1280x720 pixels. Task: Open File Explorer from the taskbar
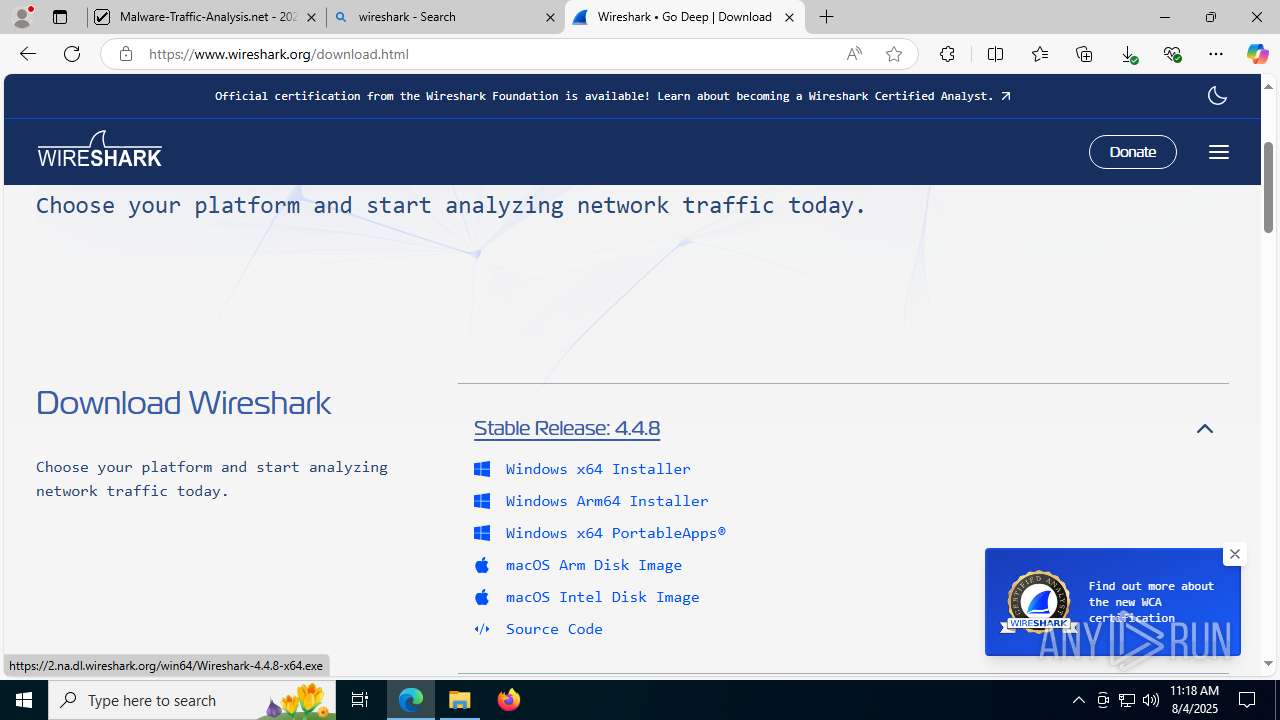[460, 700]
